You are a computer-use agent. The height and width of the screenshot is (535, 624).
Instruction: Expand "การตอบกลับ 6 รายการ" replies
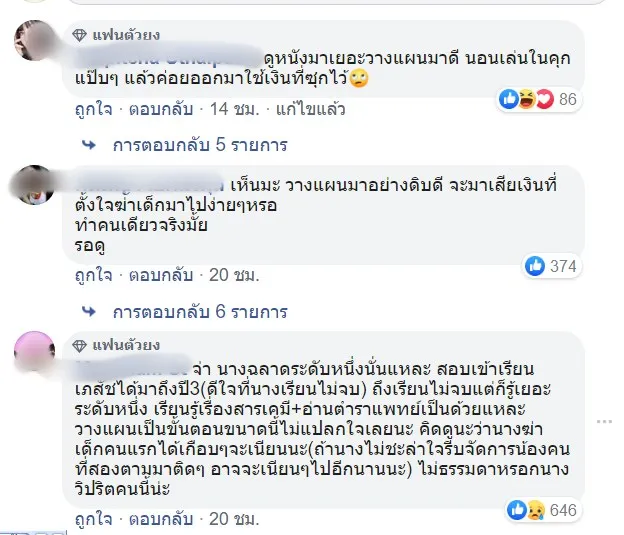(x=200, y=310)
